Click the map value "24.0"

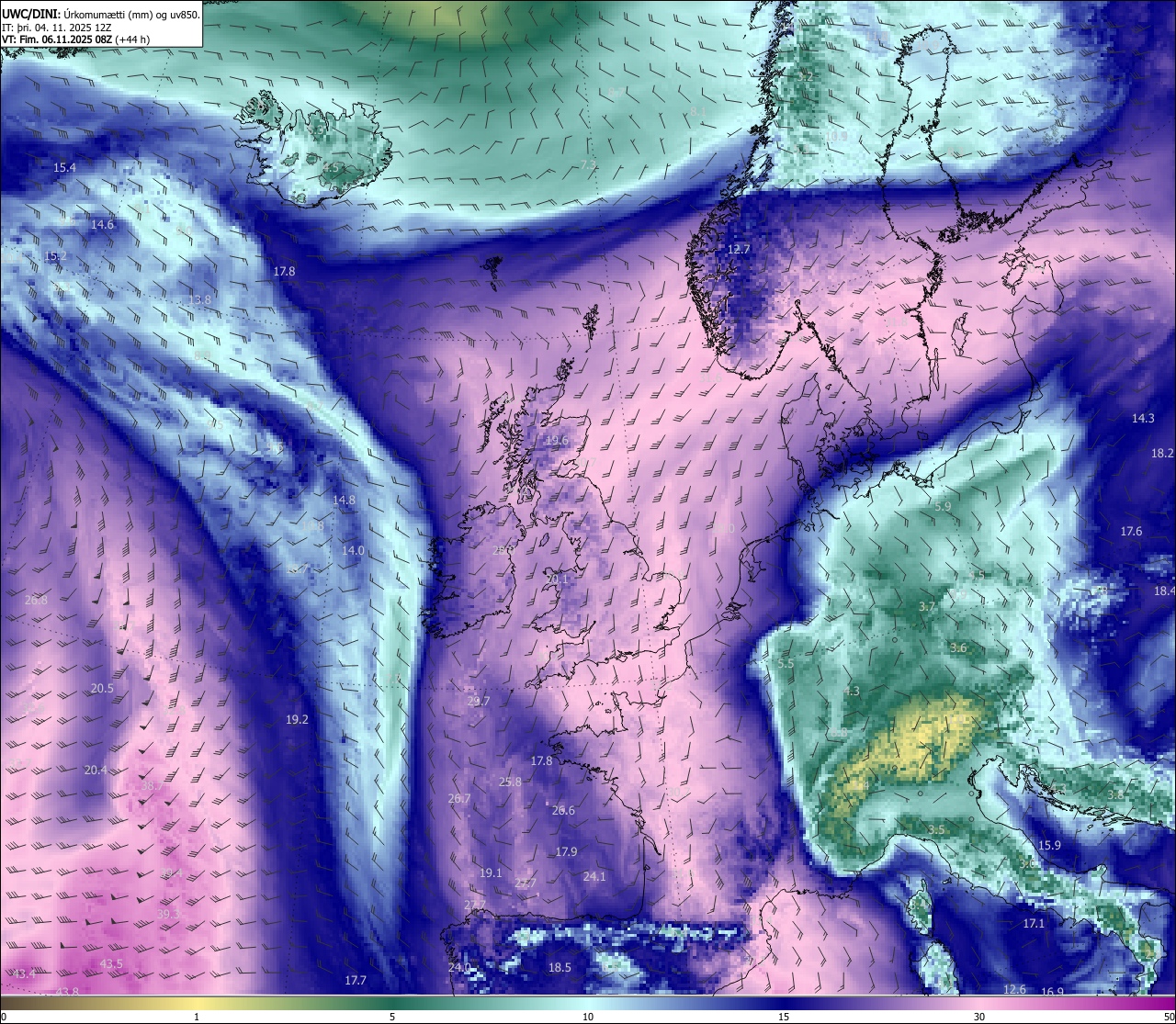[459, 968]
